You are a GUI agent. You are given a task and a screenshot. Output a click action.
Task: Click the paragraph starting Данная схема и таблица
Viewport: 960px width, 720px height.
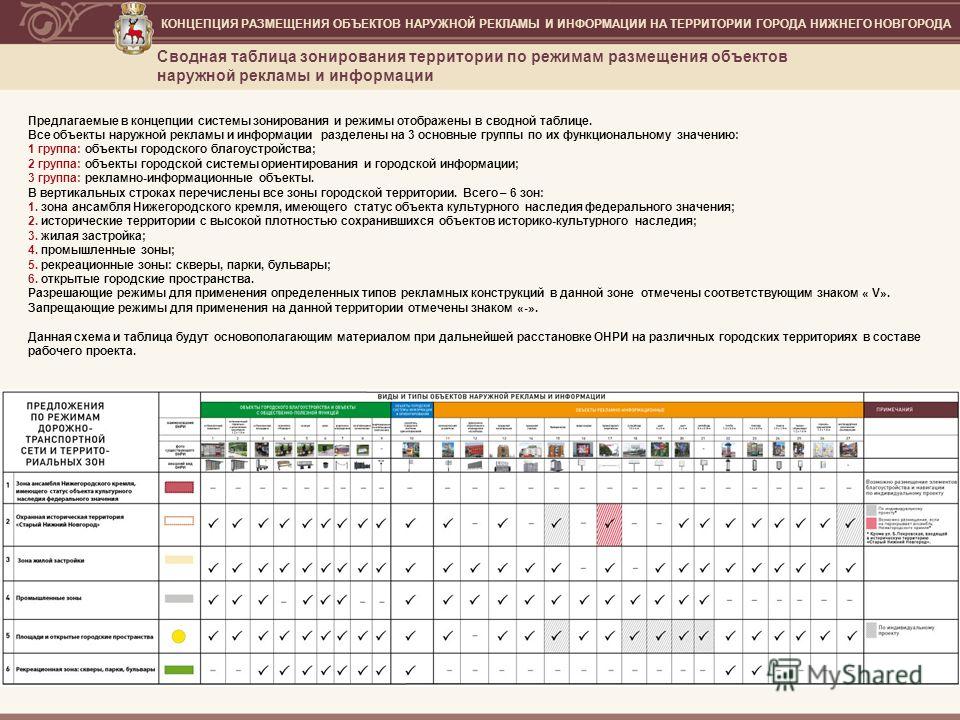tap(474, 343)
